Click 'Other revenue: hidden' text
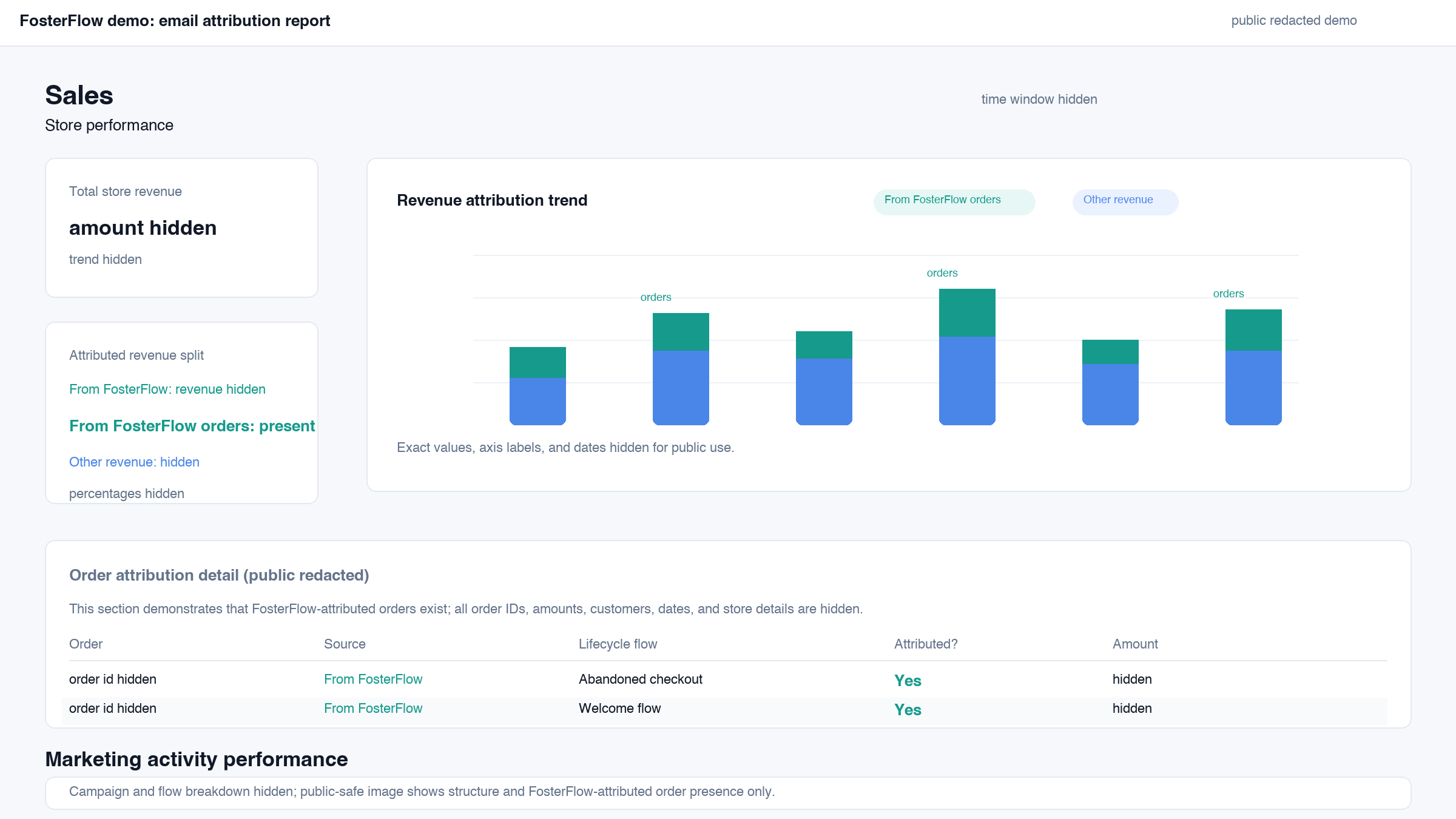This screenshot has height=819, width=1456. click(134, 462)
